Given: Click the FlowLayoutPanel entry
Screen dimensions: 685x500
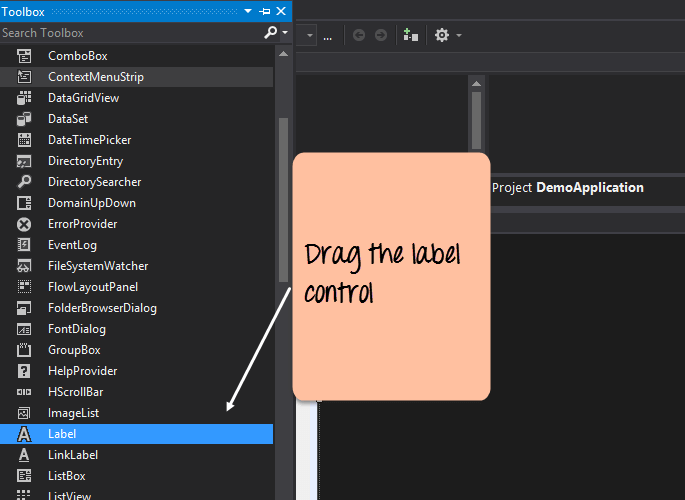Looking at the screenshot, I should (92, 287).
